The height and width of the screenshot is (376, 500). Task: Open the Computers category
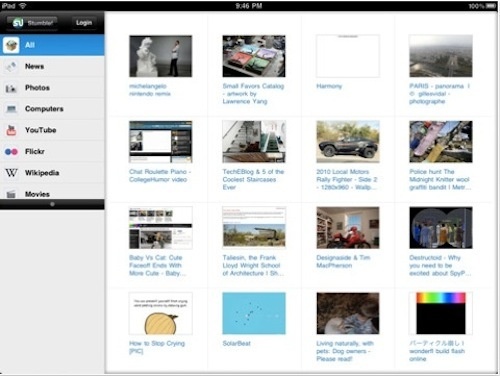coord(52,109)
